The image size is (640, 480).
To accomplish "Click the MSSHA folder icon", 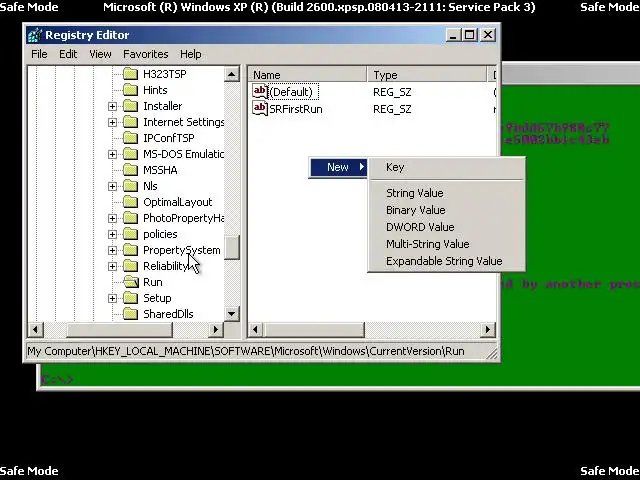I will (x=131, y=170).
